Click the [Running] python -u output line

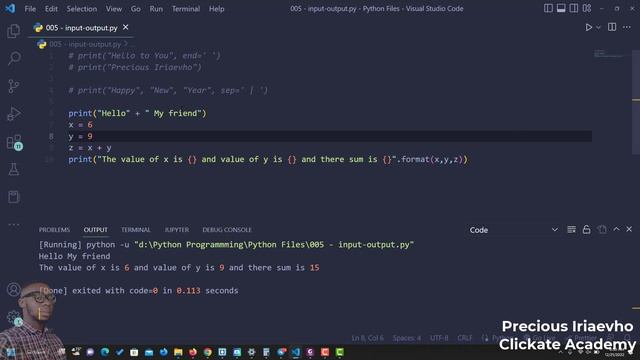[226, 244]
